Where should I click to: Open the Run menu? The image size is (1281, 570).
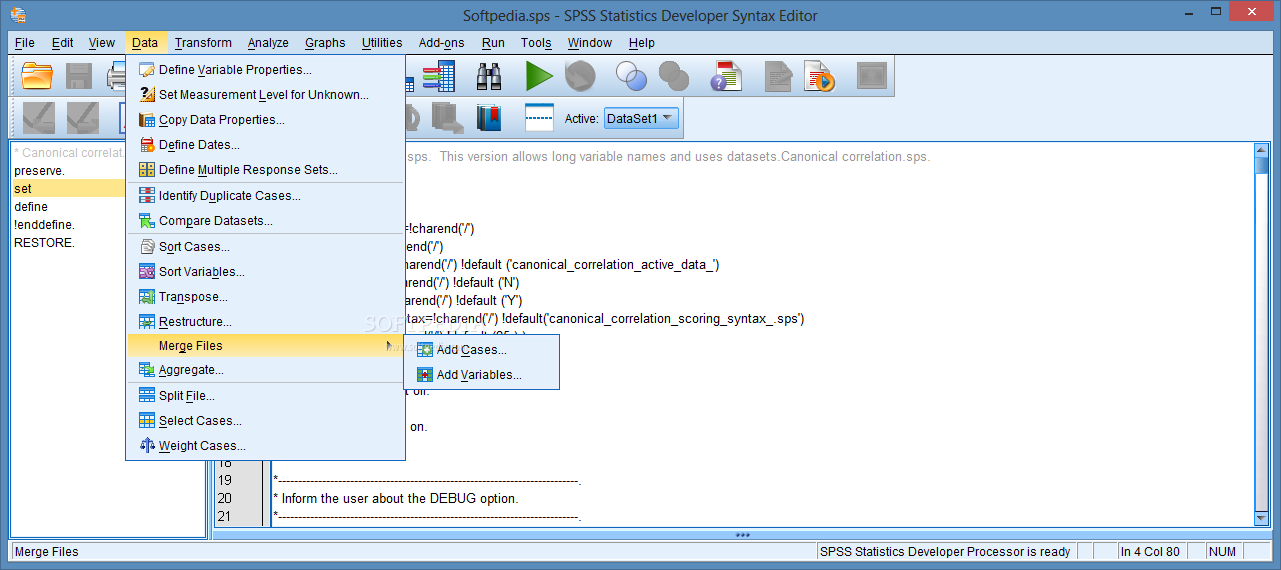point(492,42)
